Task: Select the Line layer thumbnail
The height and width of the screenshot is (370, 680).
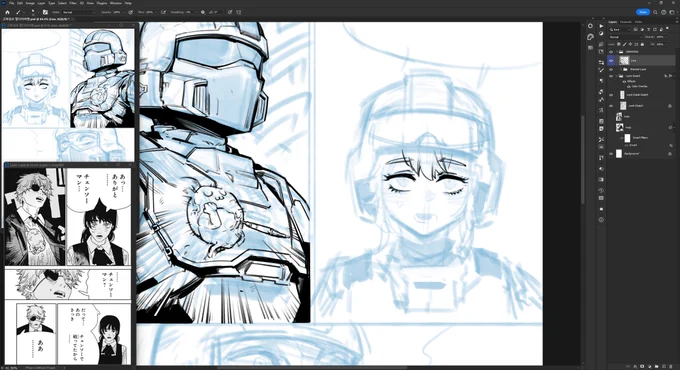Action: [624, 60]
